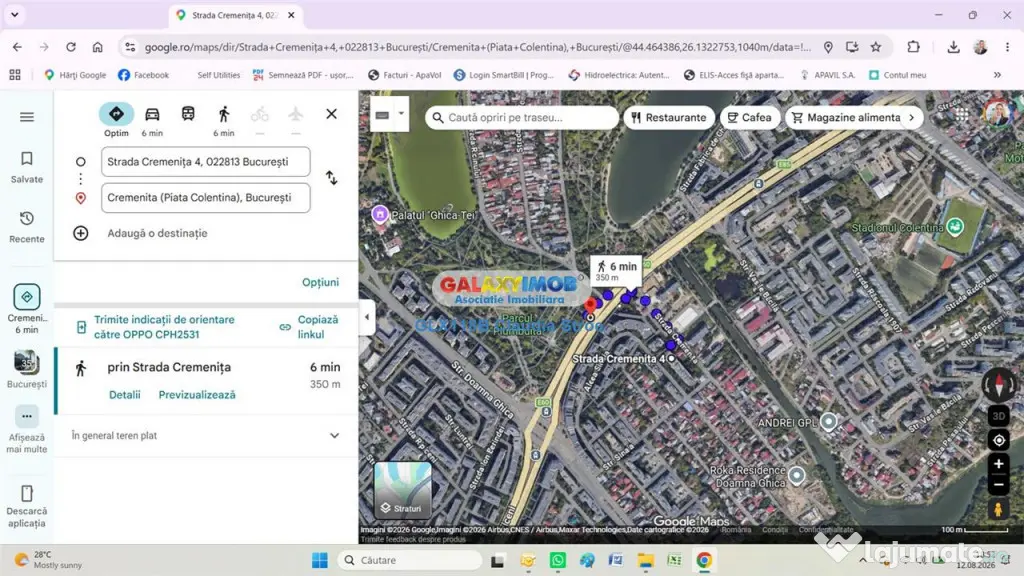Open browser home page
Viewport: 1024px width, 576px height.
pyautogui.click(x=97, y=47)
